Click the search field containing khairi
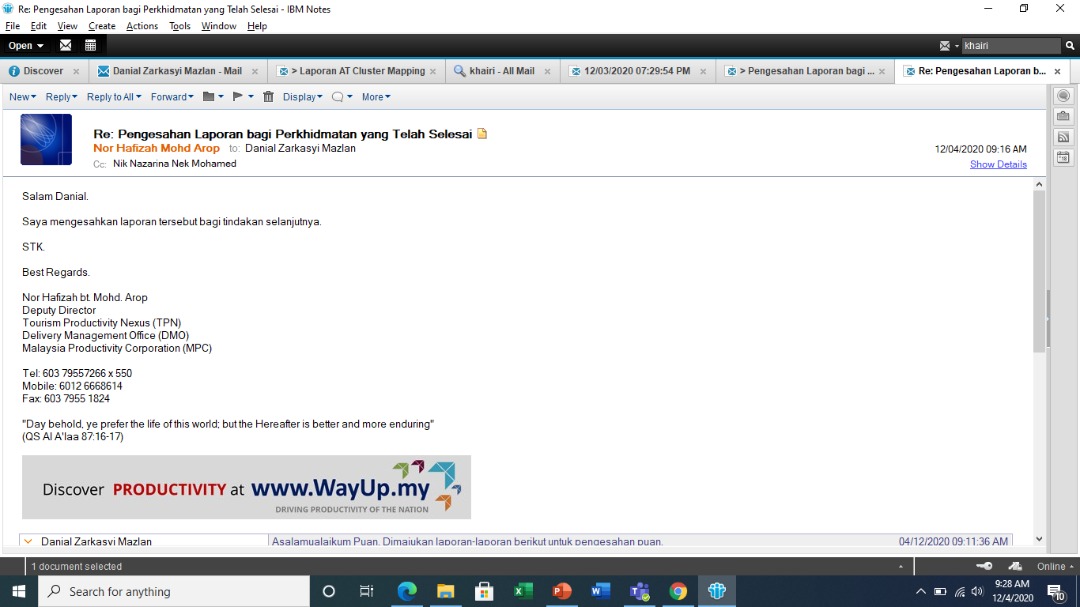 1009,45
